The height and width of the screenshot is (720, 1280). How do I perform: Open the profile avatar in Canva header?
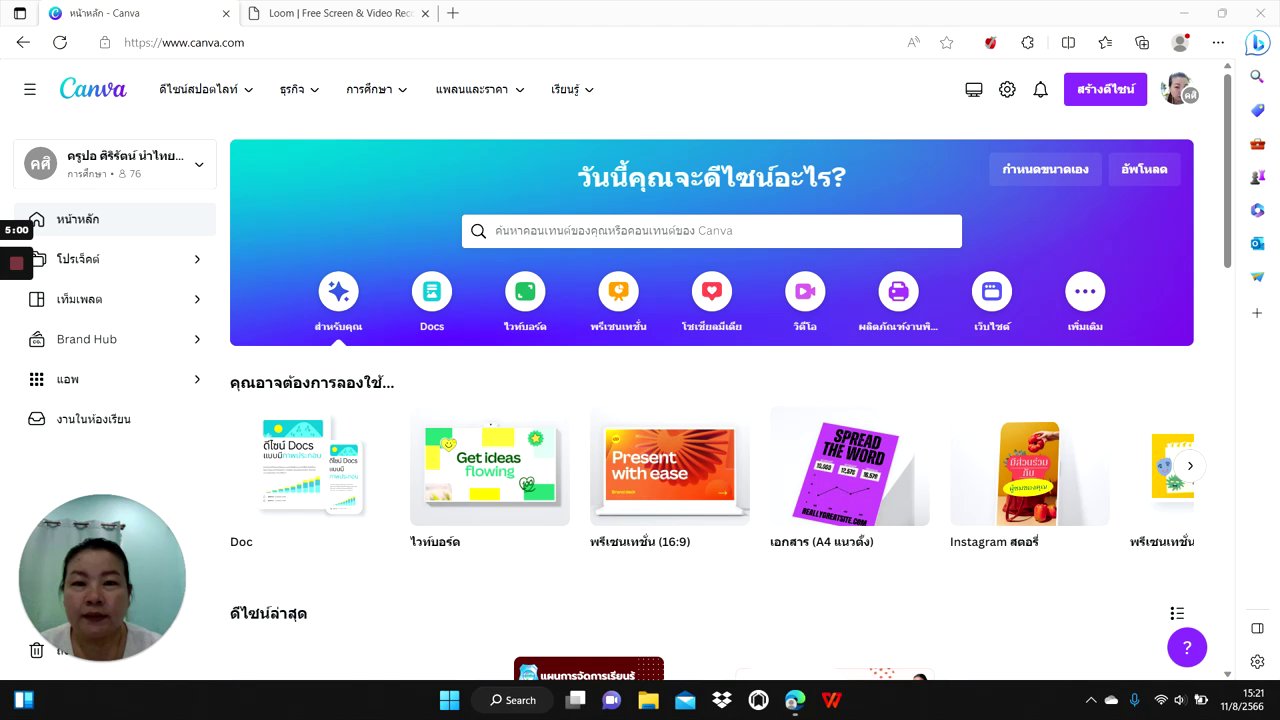pos(1179,89)
